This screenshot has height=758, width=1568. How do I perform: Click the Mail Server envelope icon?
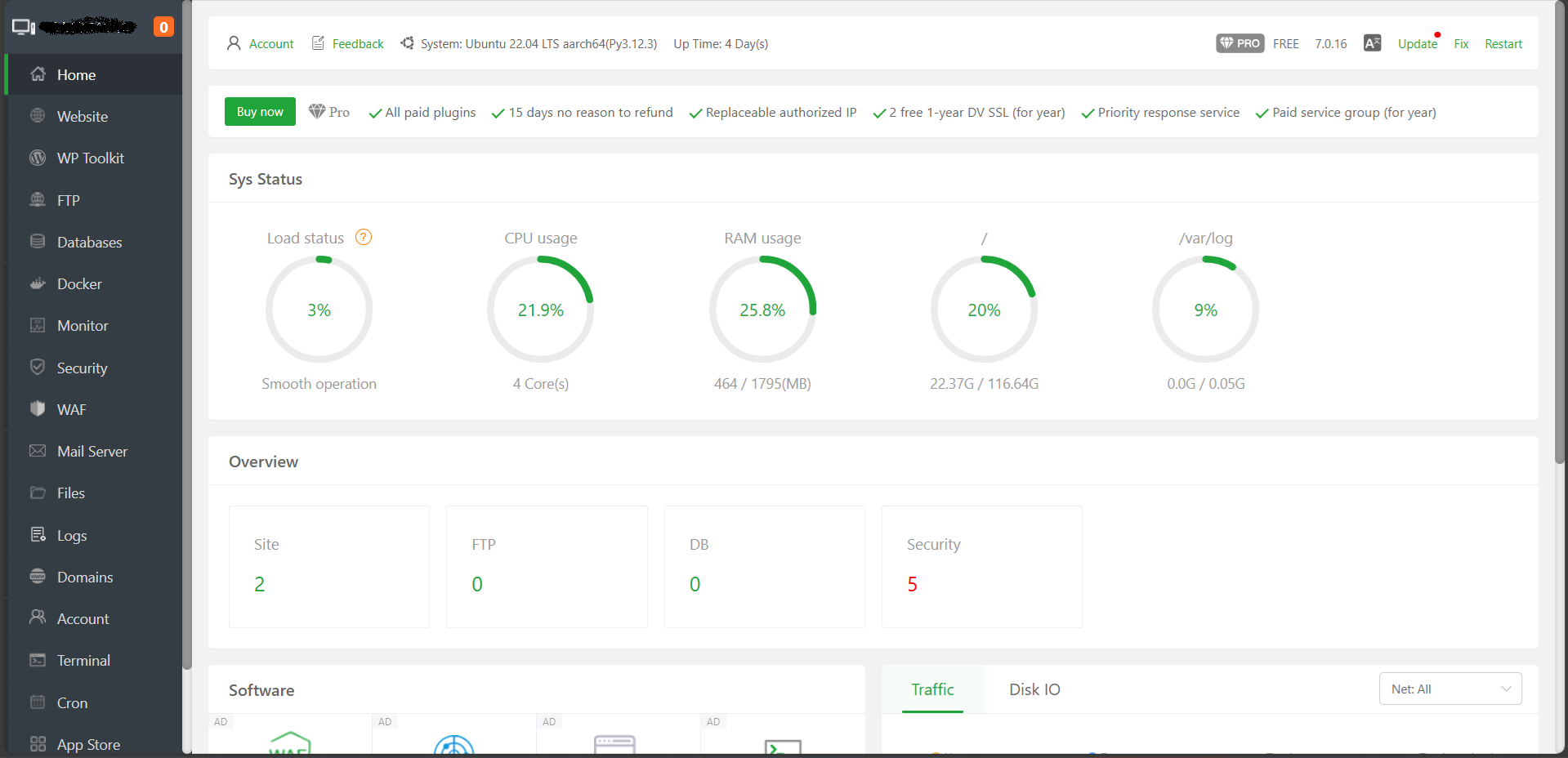pos(38,451)
